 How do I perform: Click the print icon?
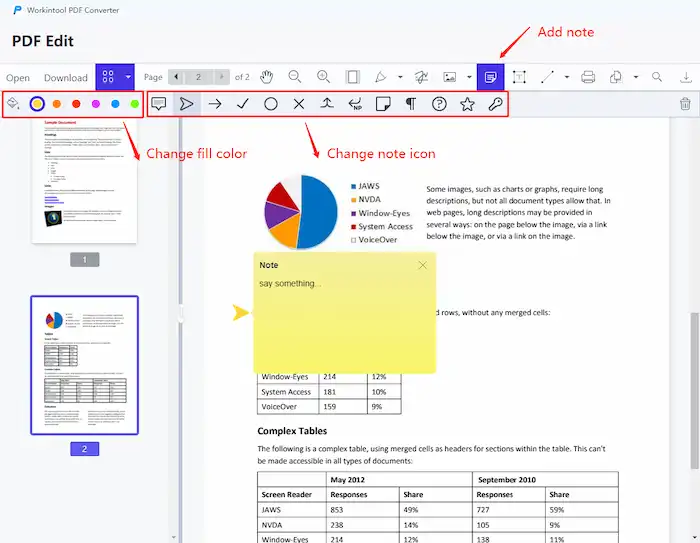point(588,77)
